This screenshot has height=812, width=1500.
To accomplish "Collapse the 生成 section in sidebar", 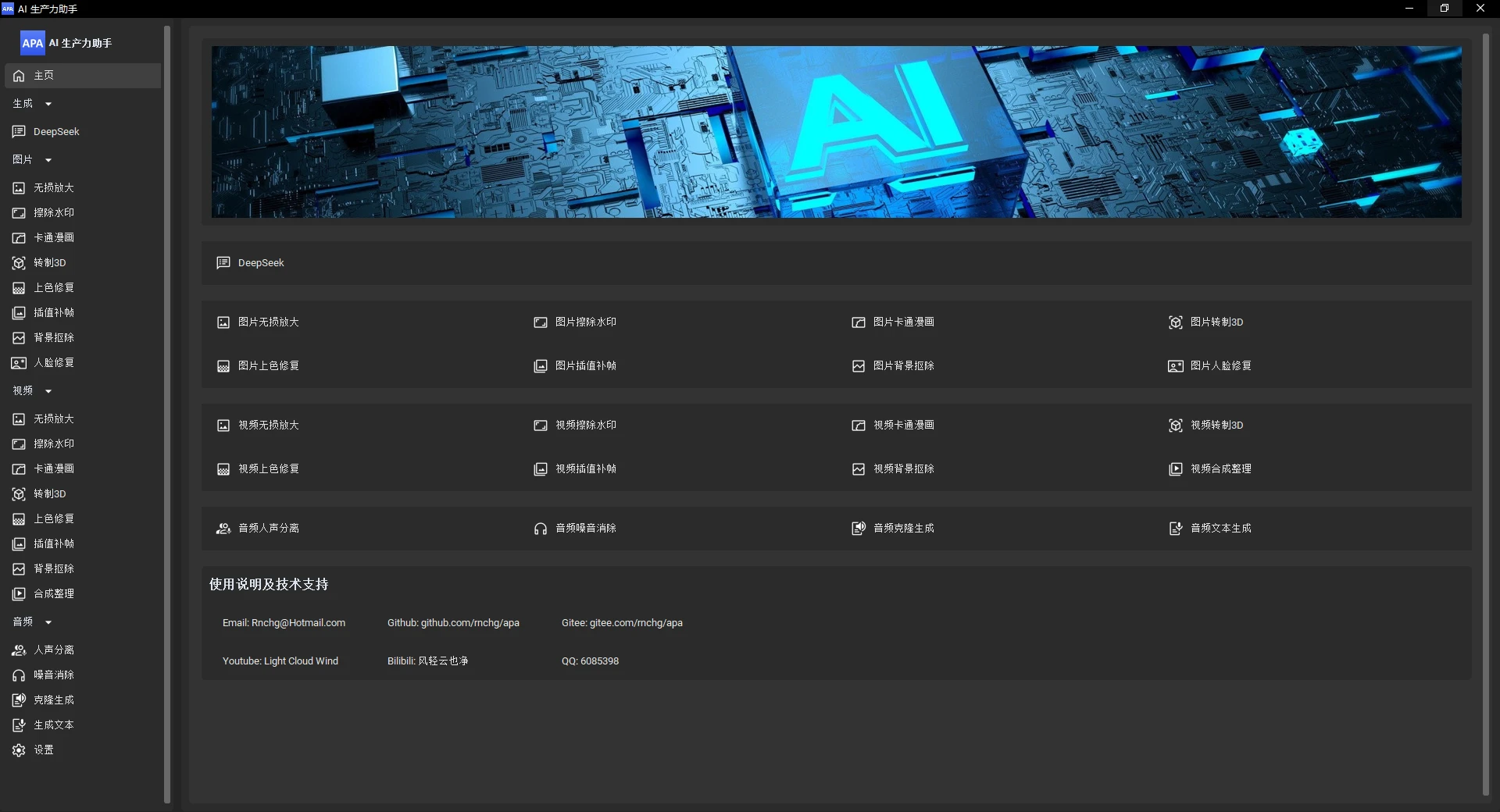I will 48,104.
